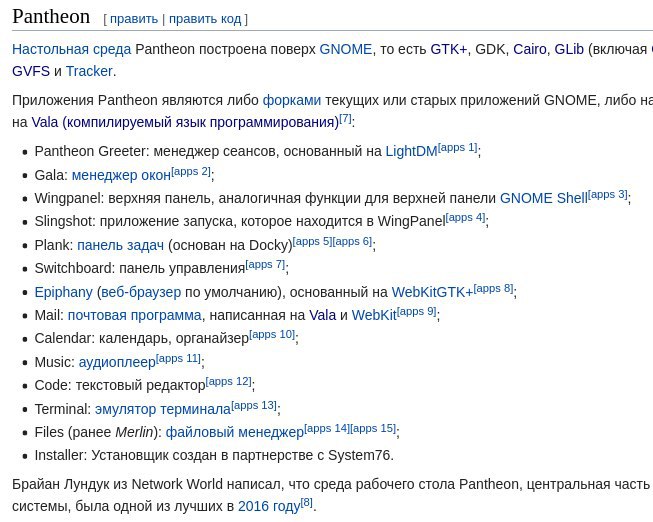Image resolution: width=653 pixels, height=522 pixels.
Task: Open the GVFS link
Action: point(31,71)
